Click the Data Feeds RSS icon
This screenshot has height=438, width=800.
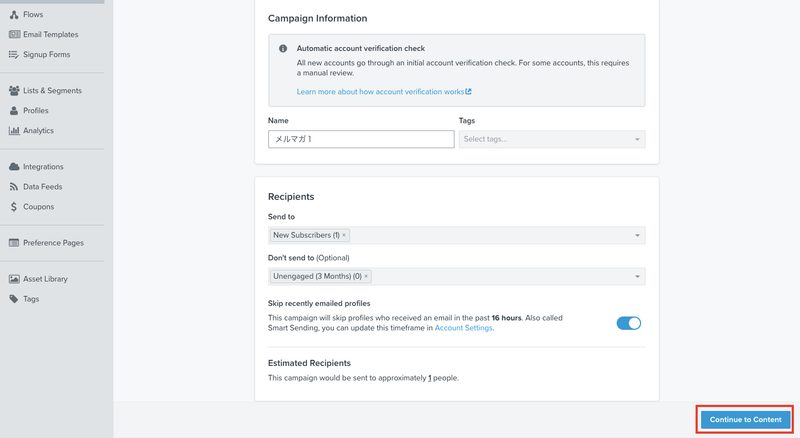[14, 187]
